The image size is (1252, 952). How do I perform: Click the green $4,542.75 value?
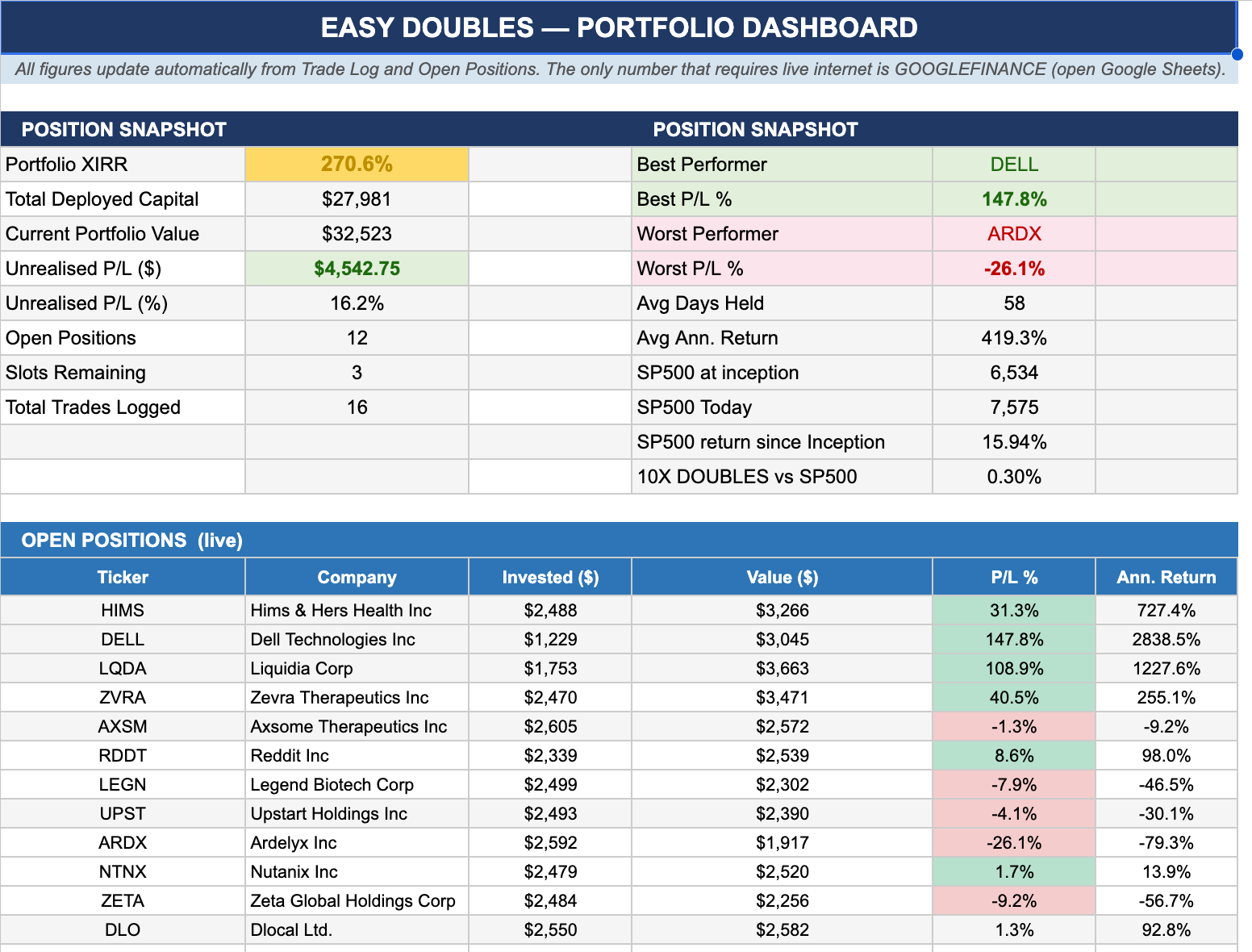point(357,269)
